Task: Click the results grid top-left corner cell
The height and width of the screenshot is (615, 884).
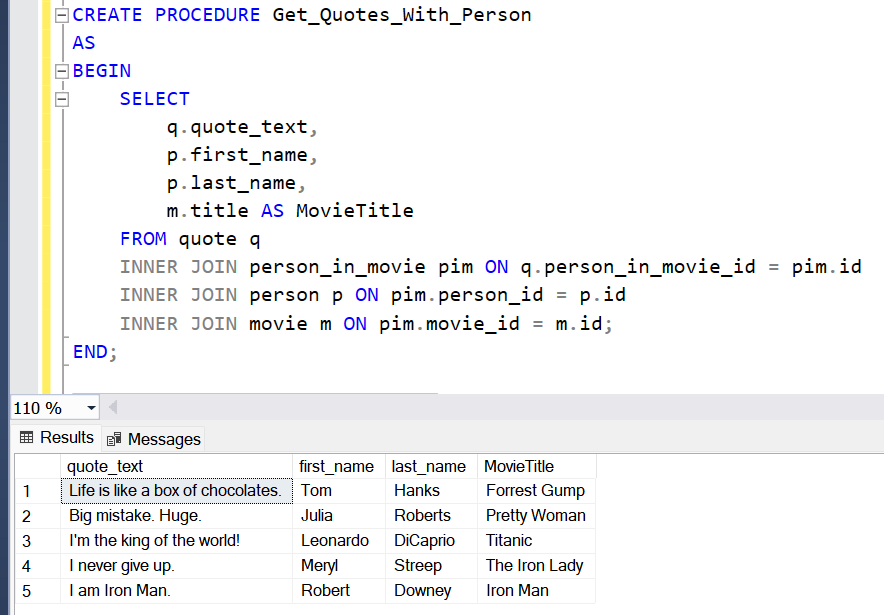Action: (38, 466)
